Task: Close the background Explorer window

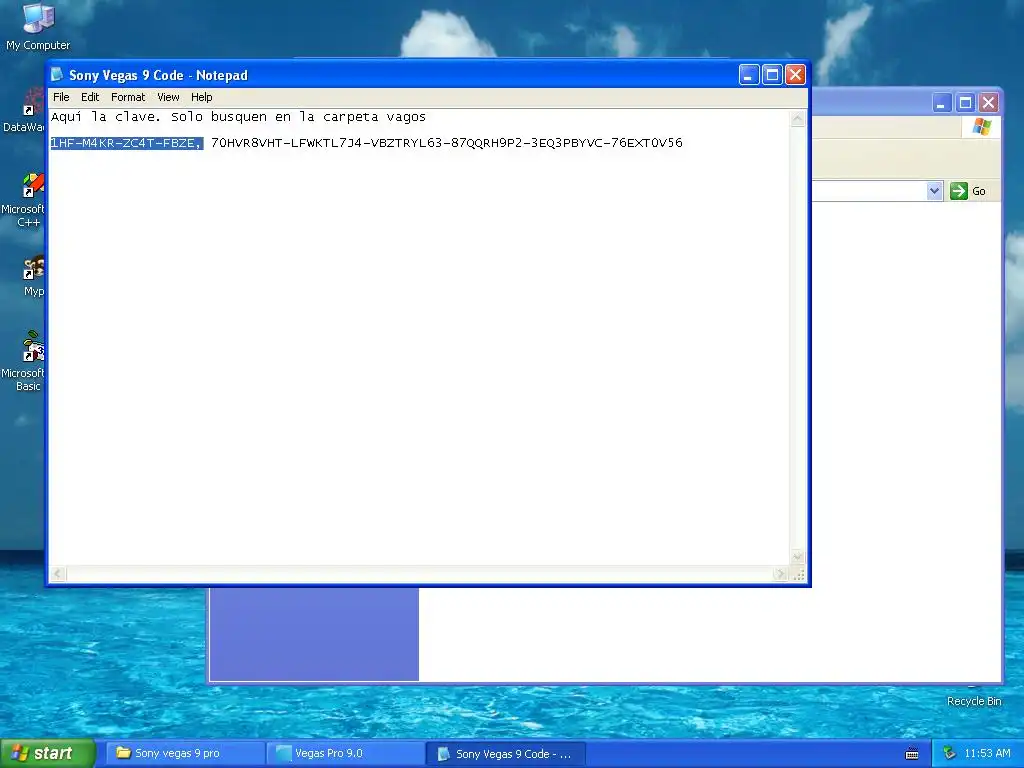Action: (989, 103)
